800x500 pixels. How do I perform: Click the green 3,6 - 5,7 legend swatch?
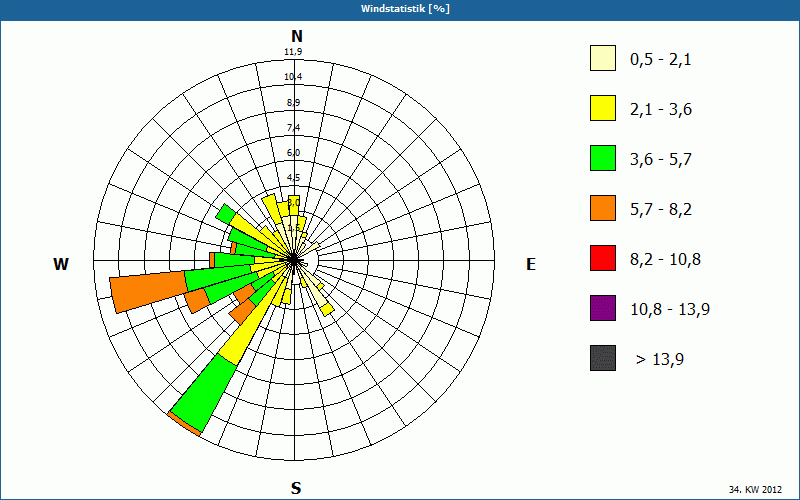603,158
